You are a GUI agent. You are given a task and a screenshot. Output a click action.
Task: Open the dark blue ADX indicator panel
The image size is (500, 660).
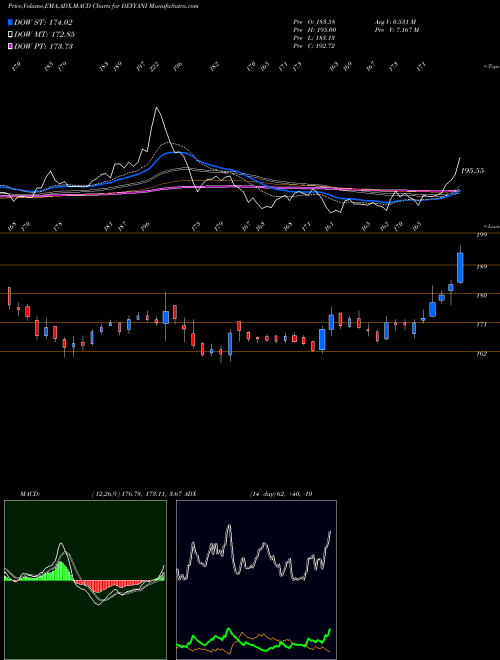[256, 579]
